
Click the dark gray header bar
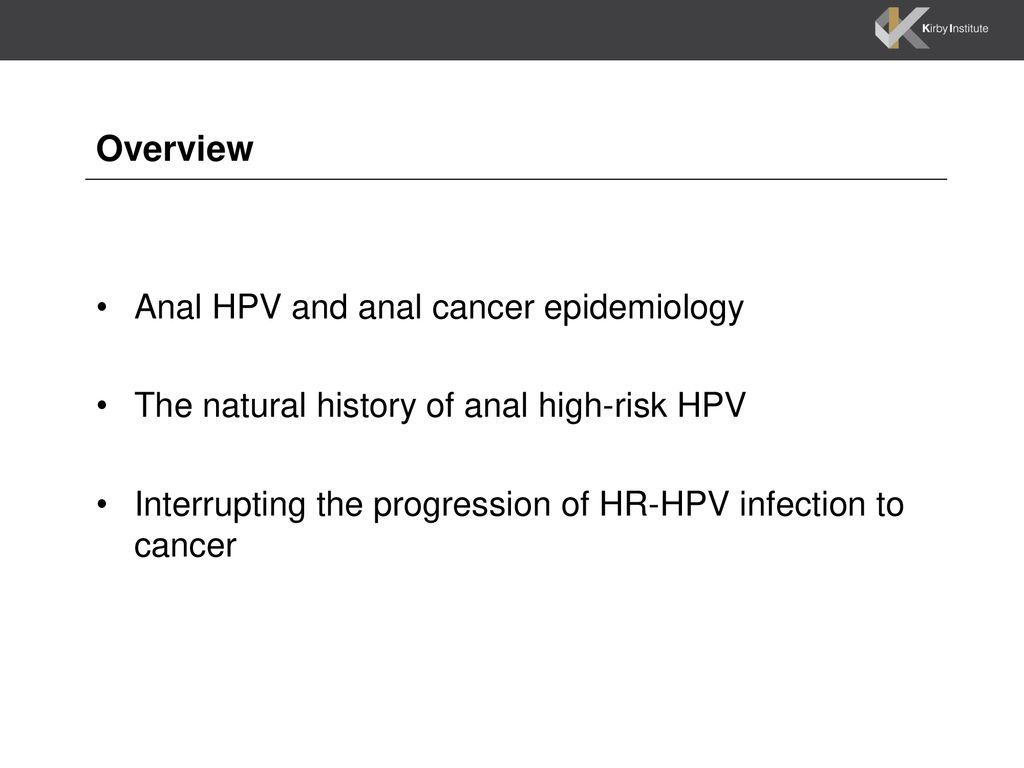click(x=512, y=30)
